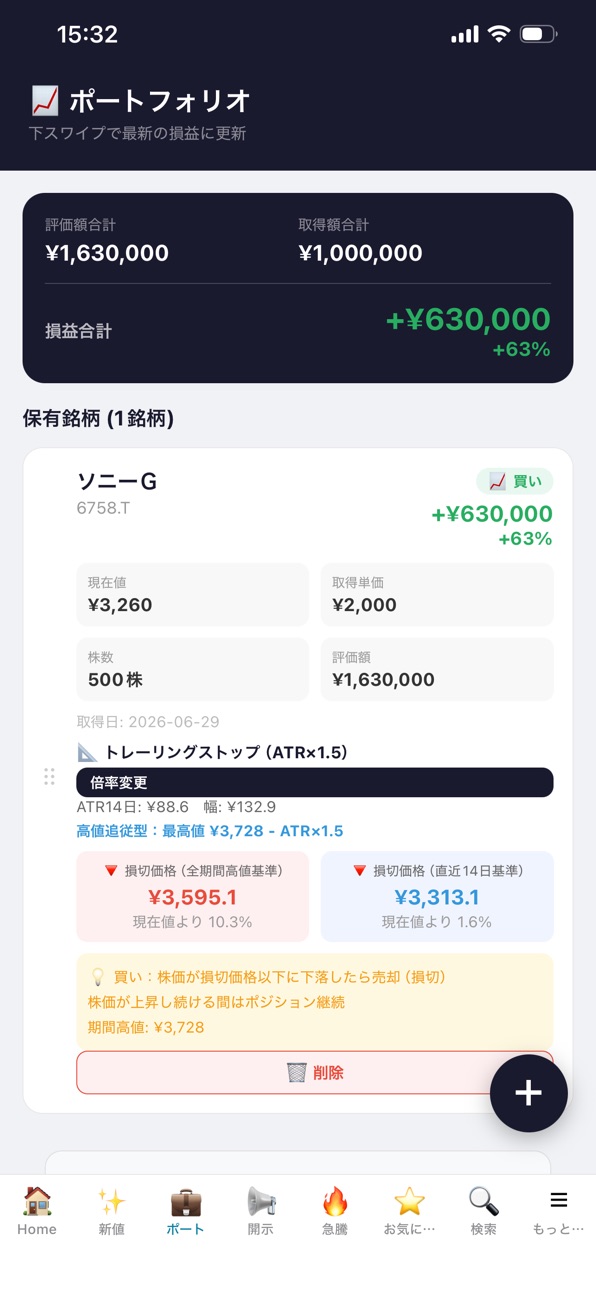The image size is (596, 1290).
Task: Select 損切価格 全期間高値基準 card
Action: pos(193,896)
